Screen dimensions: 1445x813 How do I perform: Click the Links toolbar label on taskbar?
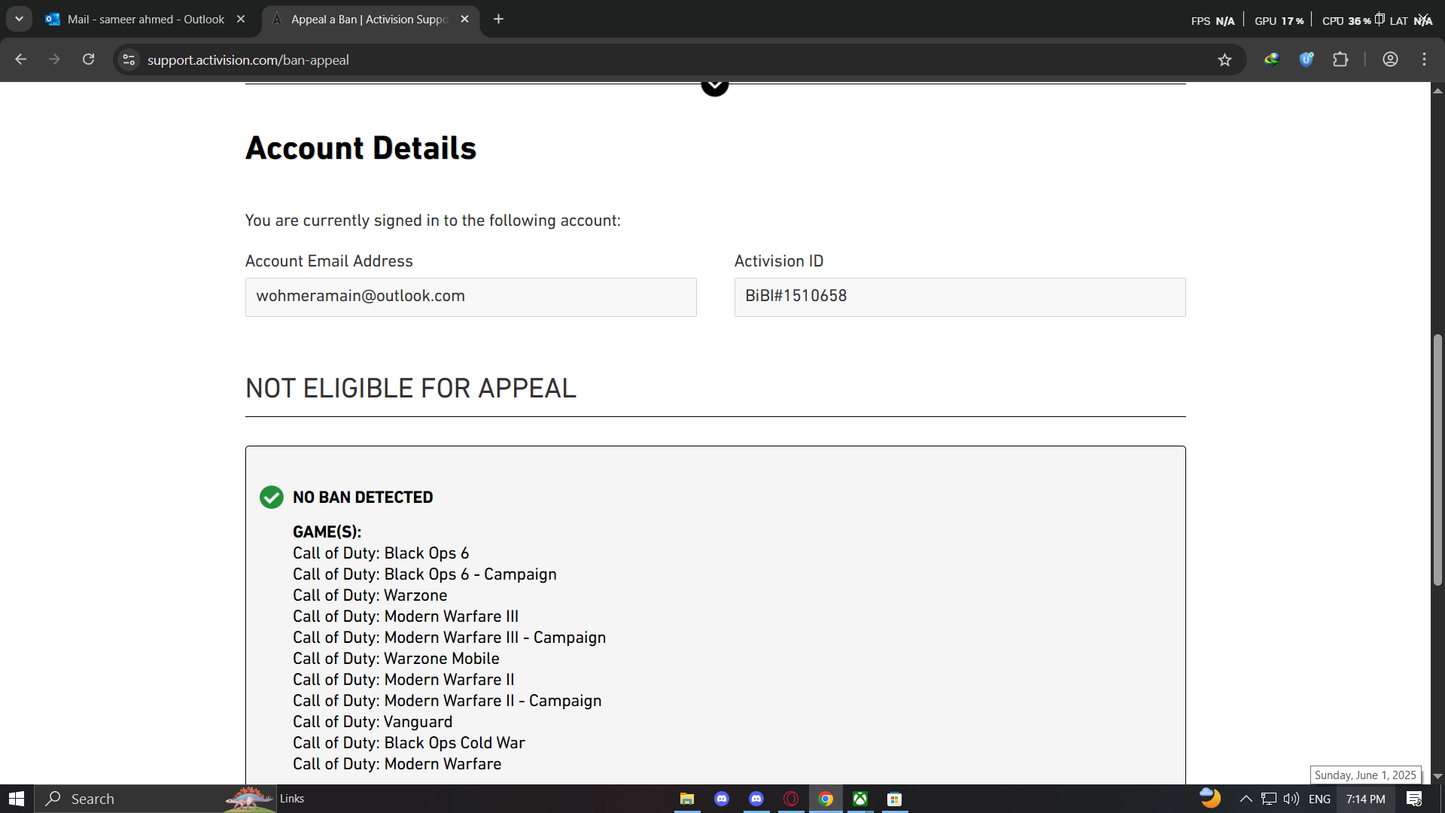click(292, 799)
